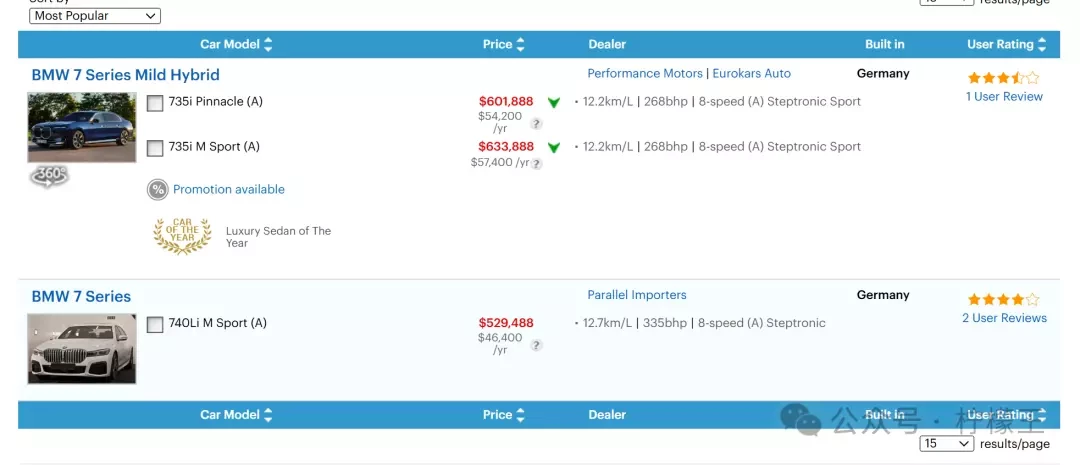Open the Most Popular sort dropdown
This screenshot has width=1080, height=465.
coord(95,16)
